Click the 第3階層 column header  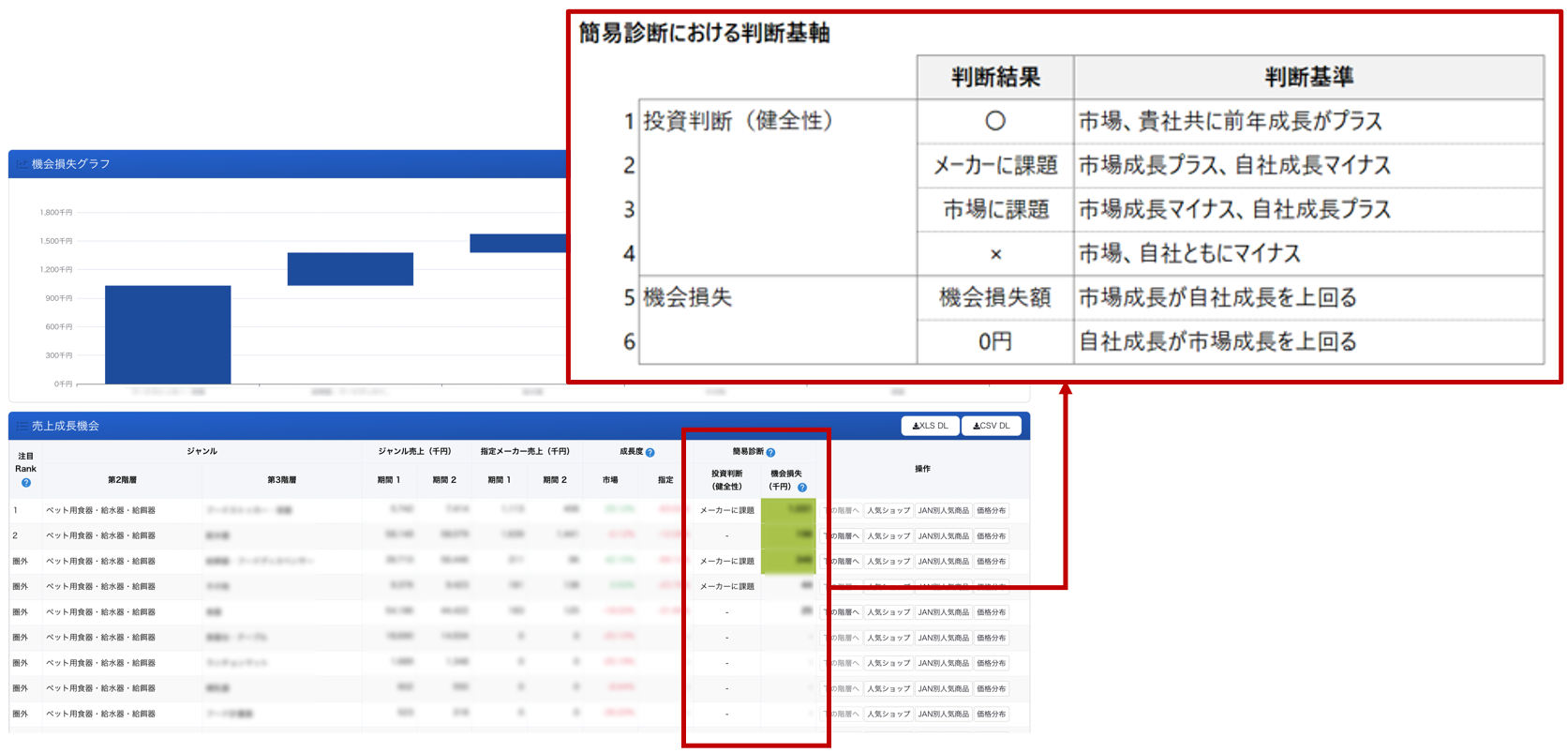[281, 479]
